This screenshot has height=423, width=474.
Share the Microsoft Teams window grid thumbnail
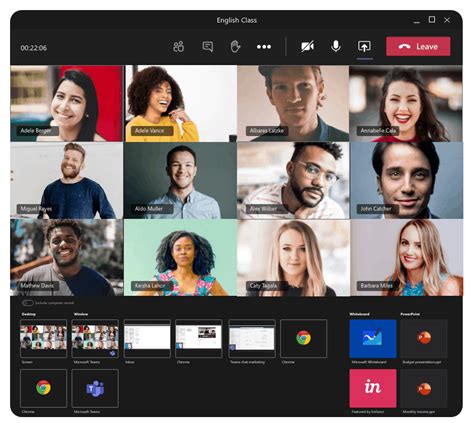pyautogui.click(x=95, y=338)
